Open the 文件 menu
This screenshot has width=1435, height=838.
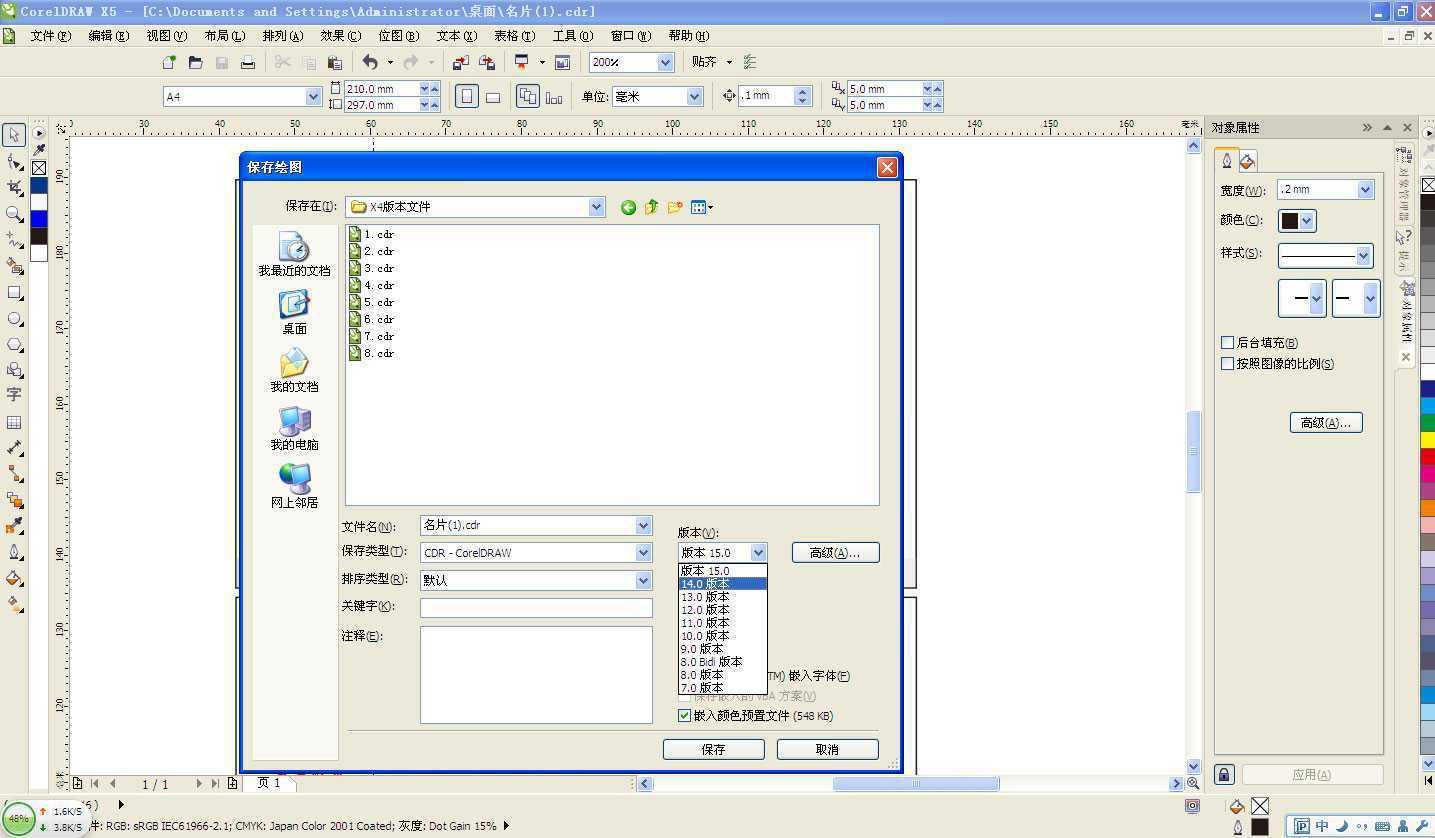[50, 36]
